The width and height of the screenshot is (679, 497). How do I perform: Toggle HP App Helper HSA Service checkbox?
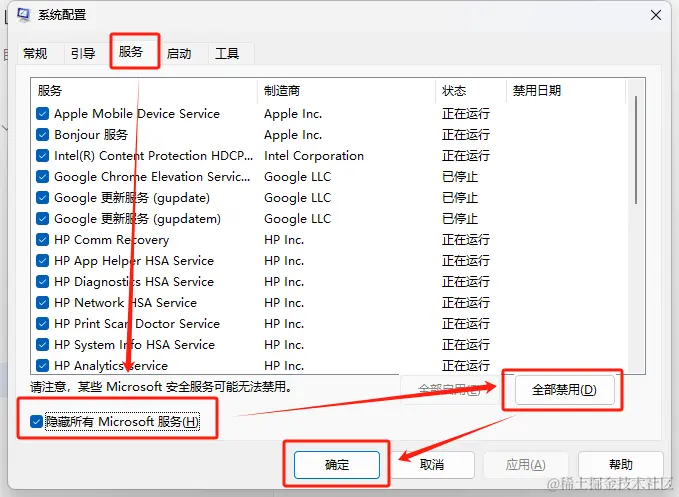[42, 261]
